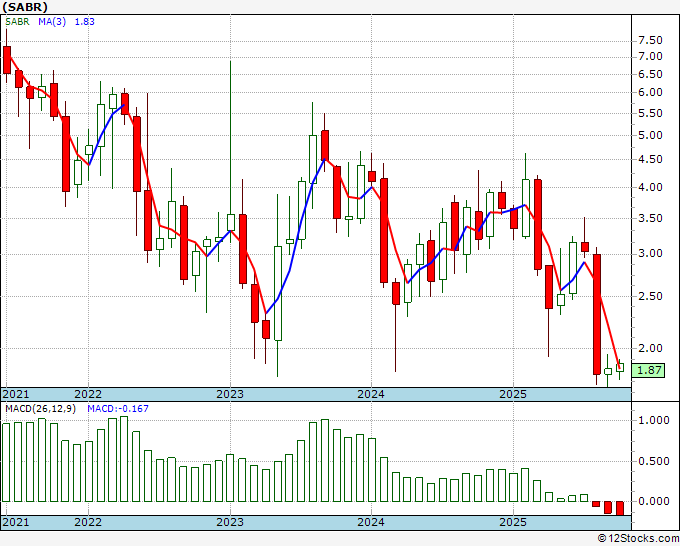Click the 1.83 moving average value
680x546 pixels.
[85, 22]
